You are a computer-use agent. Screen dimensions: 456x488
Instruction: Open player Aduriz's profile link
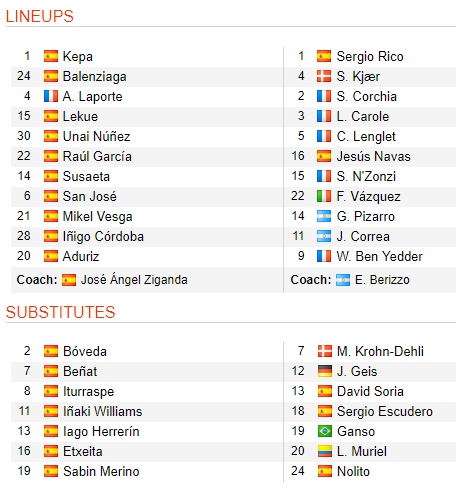coord(81,256)
